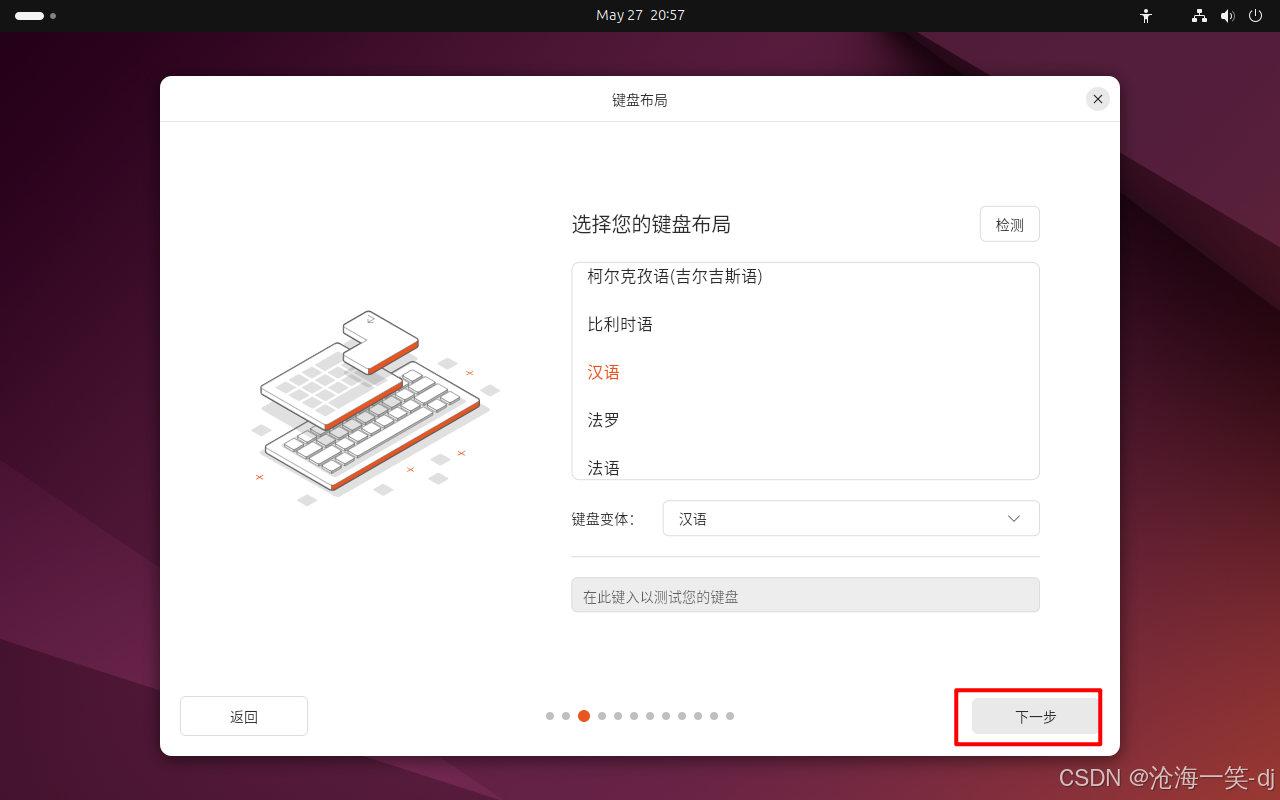The image size is (1280, 800).
Task: Open the May 27 20:57 clock
Action: [640, 16]
